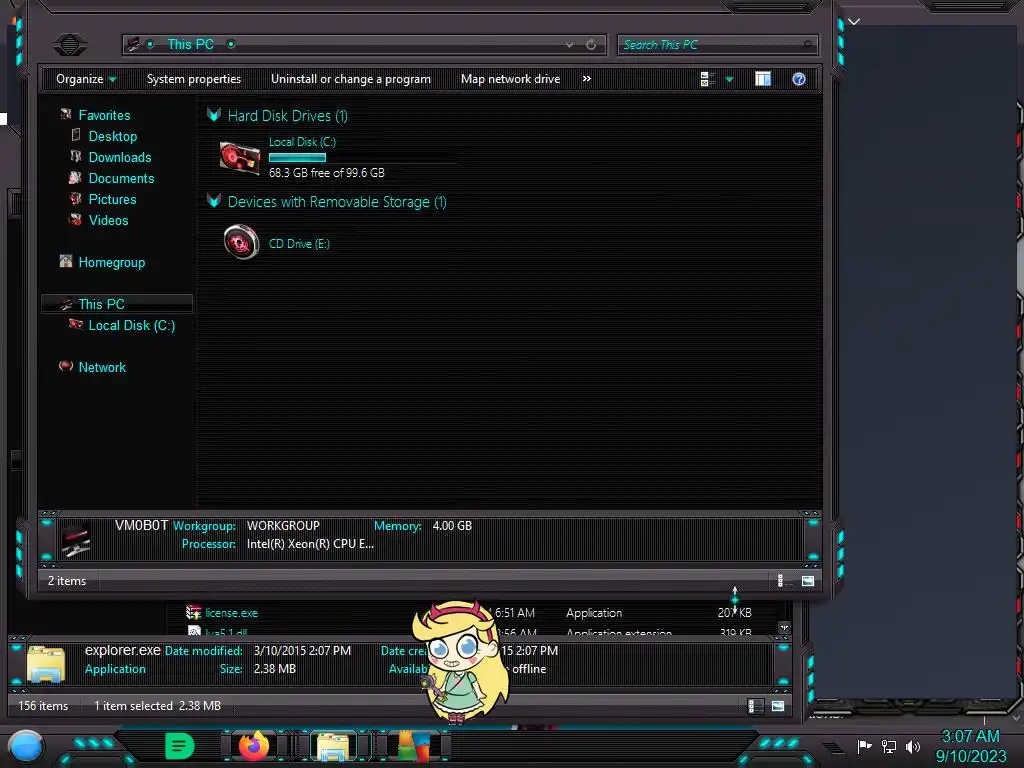This screenshot has width=1024, height=768.
Task: Show more toolbar commands chevron
Action: pyautogui.click(x=586, y=79)
